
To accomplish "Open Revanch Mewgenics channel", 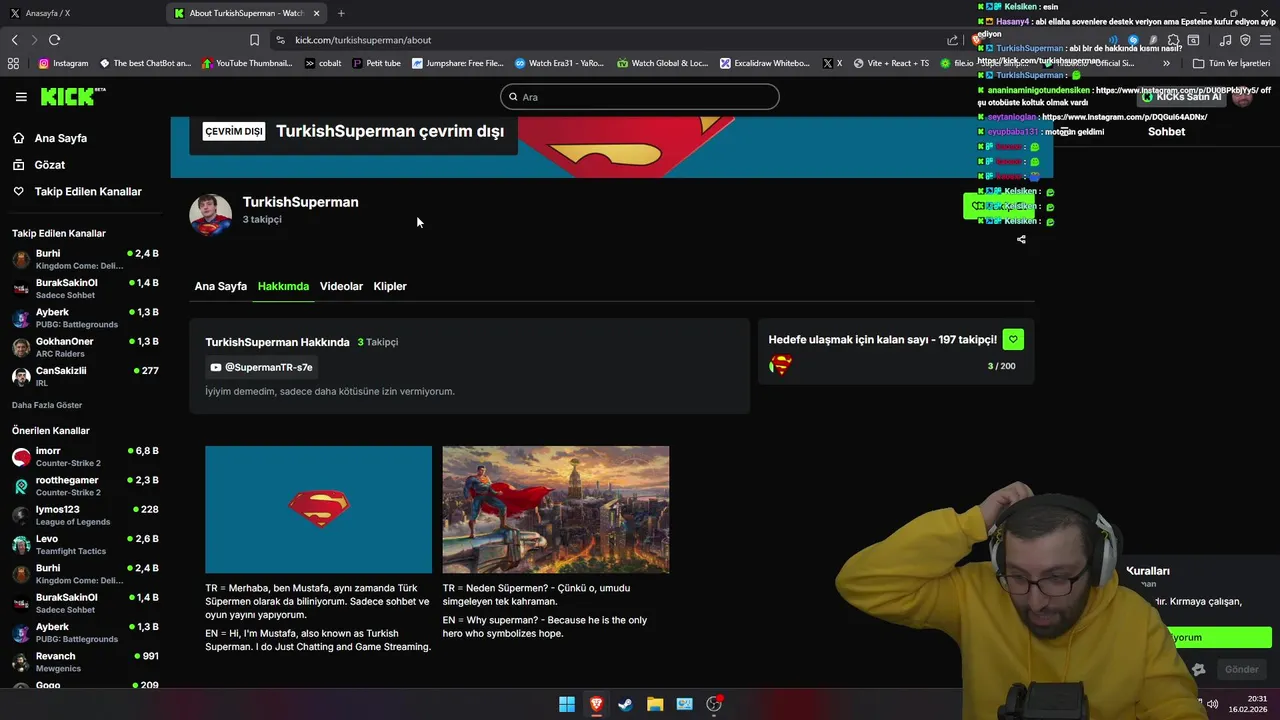I will (85, 662).
